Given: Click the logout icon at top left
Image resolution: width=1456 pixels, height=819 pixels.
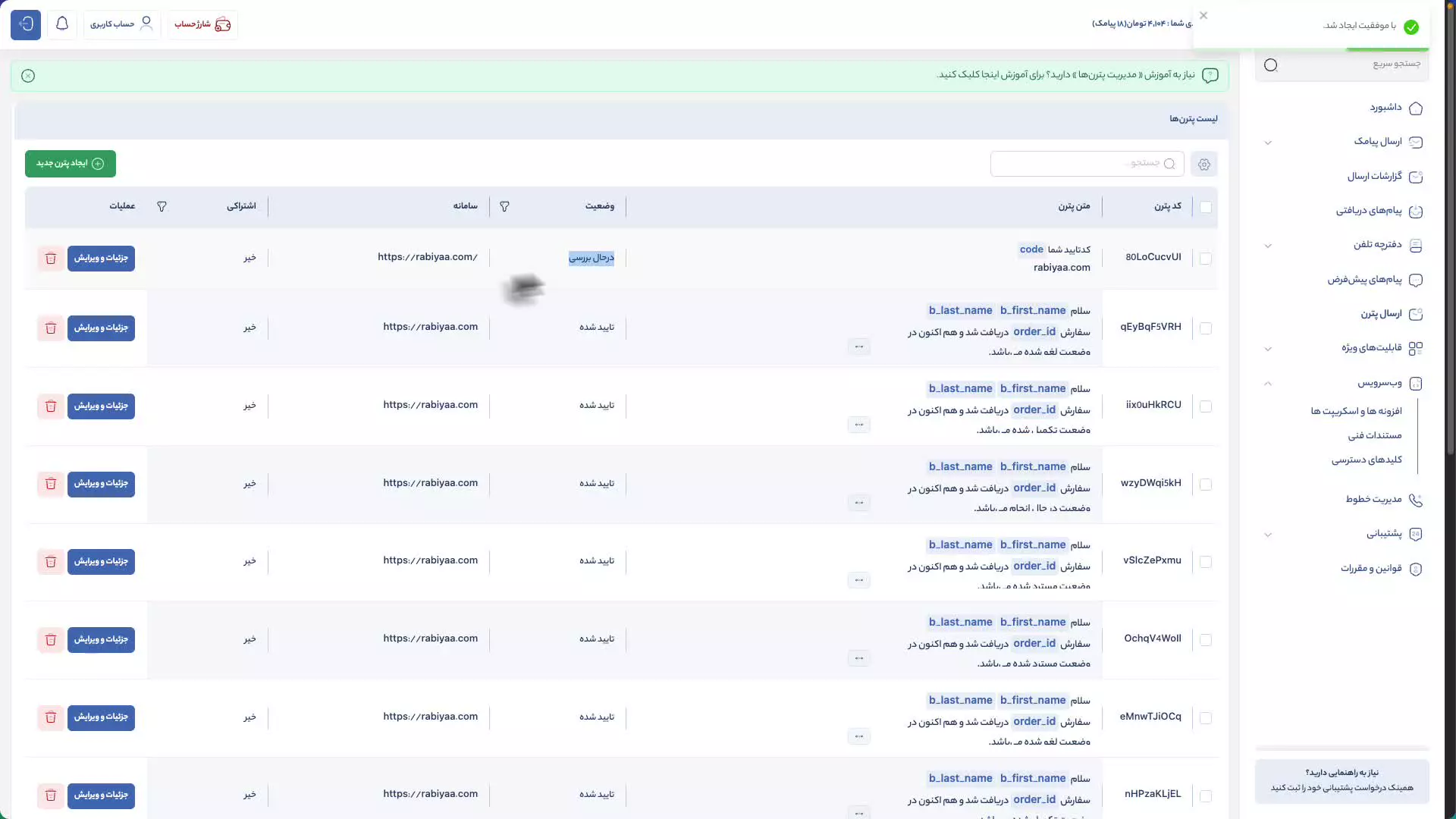Looking at the screenshot, I should point(25,25).
